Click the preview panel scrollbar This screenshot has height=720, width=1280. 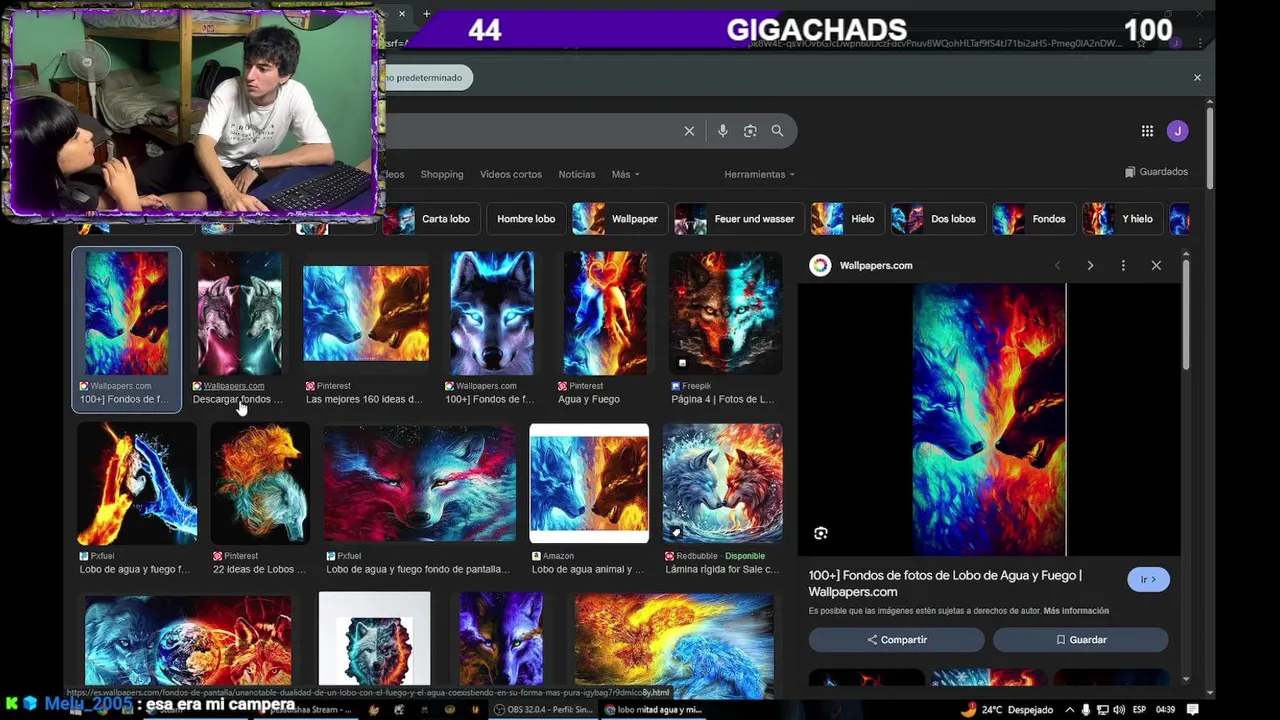[1185, 314]
